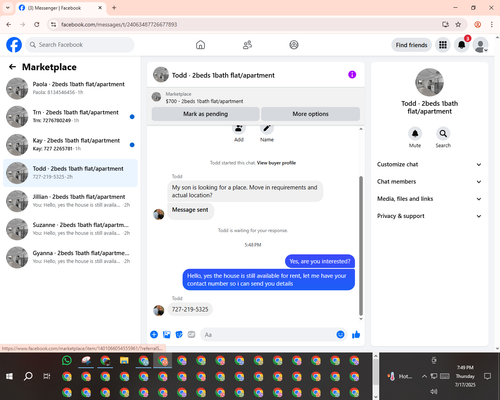Bookmark this page with star icon
Screen dimensions: 500x400
458,24
